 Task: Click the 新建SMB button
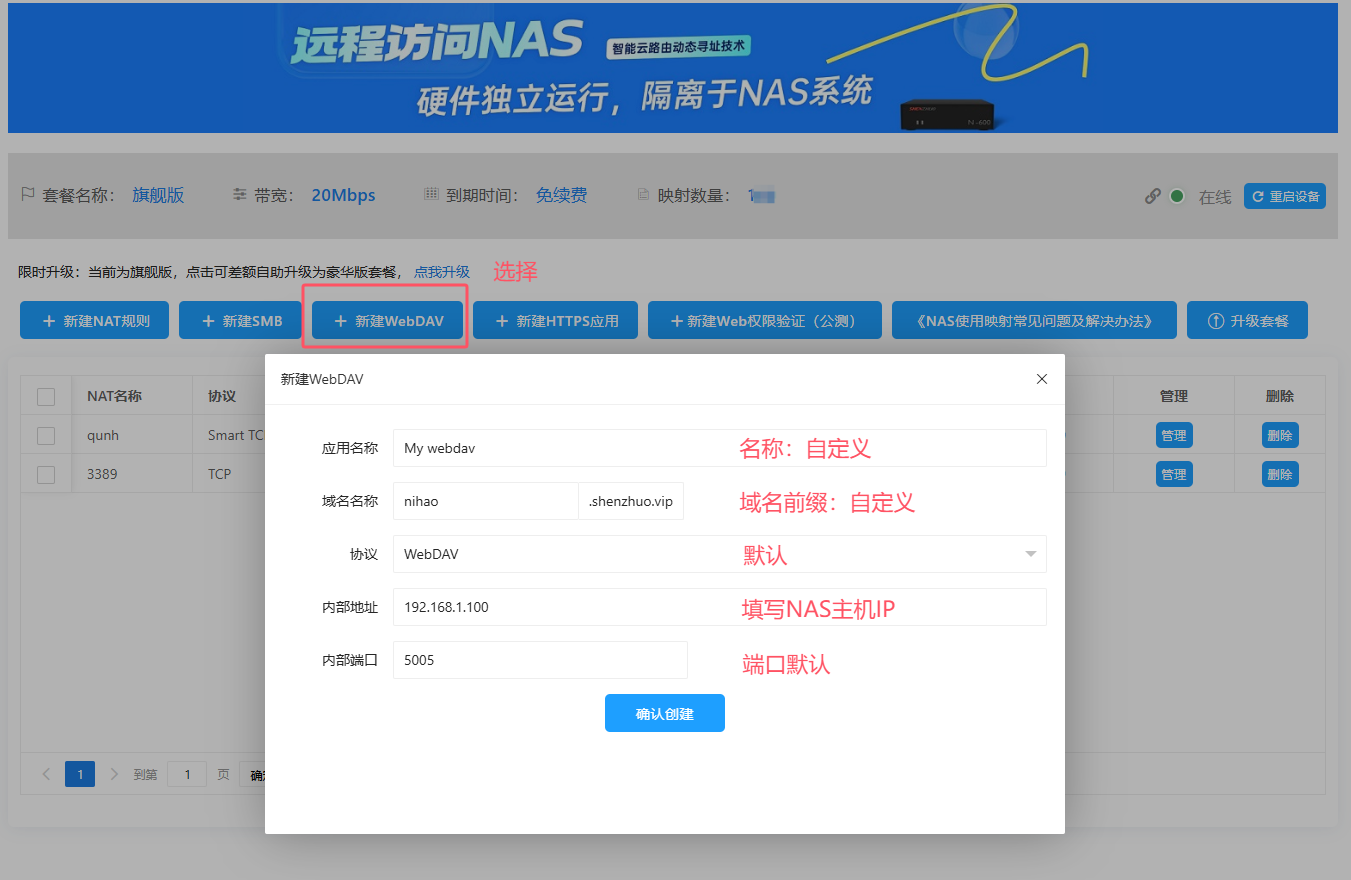(x=240, y=321)
